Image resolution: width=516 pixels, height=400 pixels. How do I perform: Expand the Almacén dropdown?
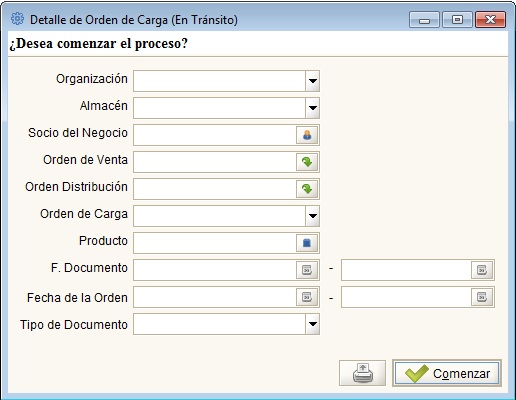[313, 108]
